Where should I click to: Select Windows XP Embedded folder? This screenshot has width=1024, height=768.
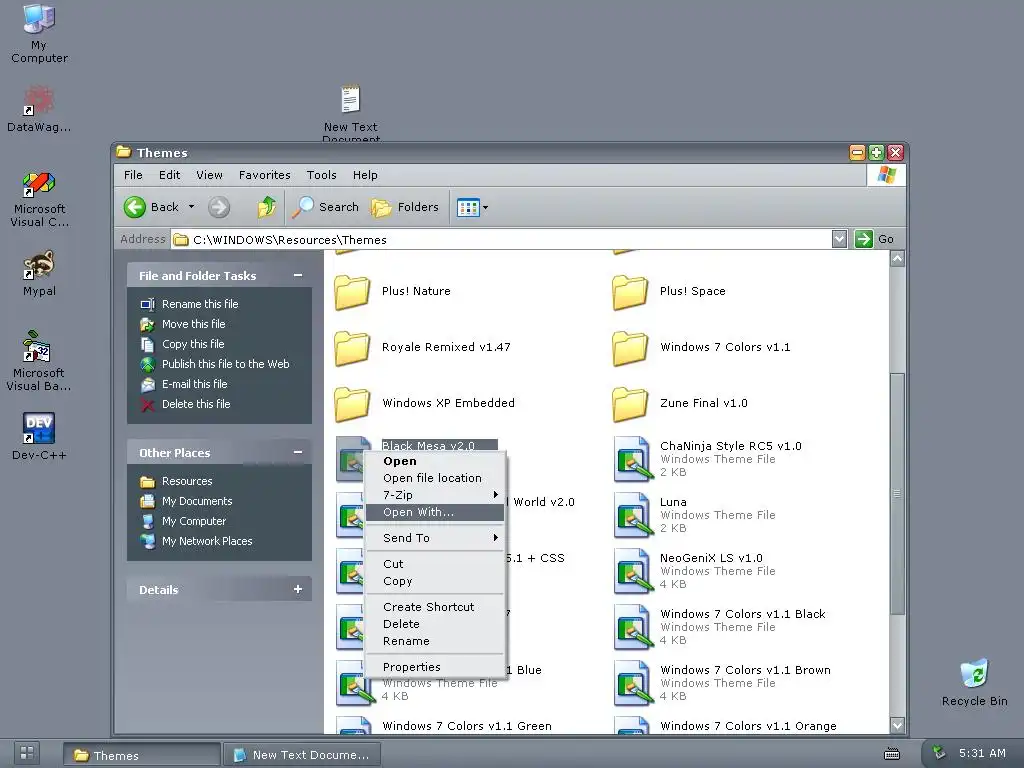[x=424, y=404]
